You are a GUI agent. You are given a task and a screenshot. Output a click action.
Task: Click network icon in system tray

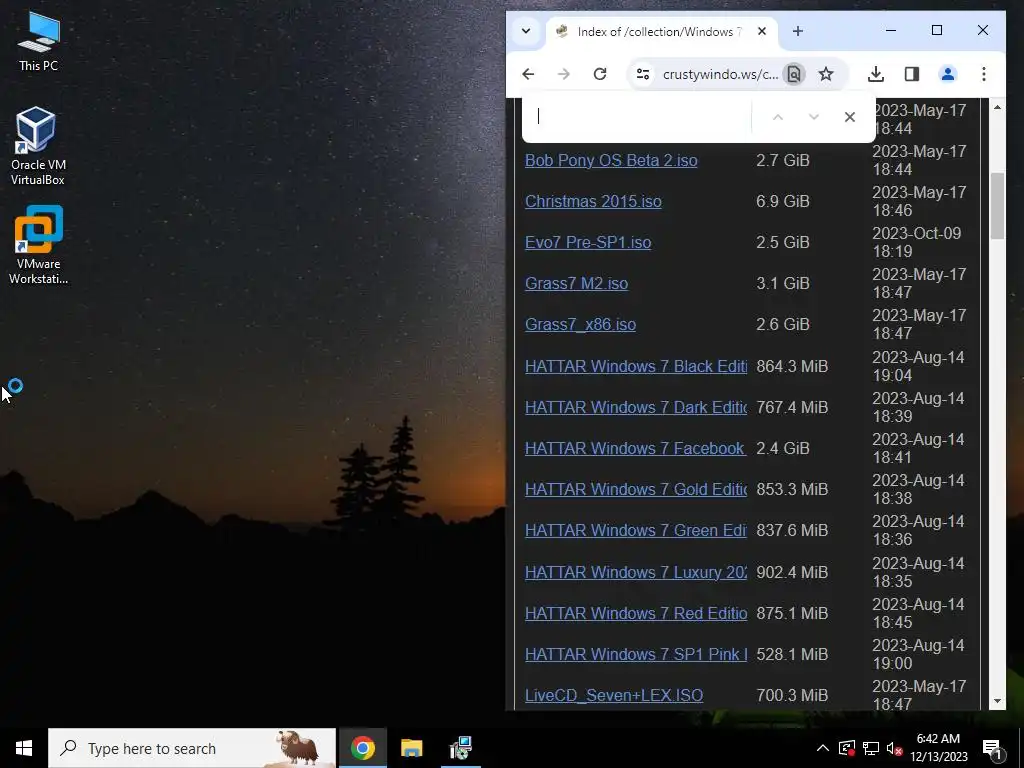coord(871,748)
